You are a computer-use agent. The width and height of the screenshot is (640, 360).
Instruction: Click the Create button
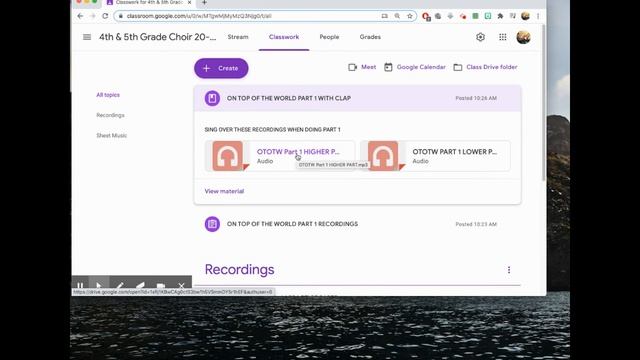click(x=221, y=68)
